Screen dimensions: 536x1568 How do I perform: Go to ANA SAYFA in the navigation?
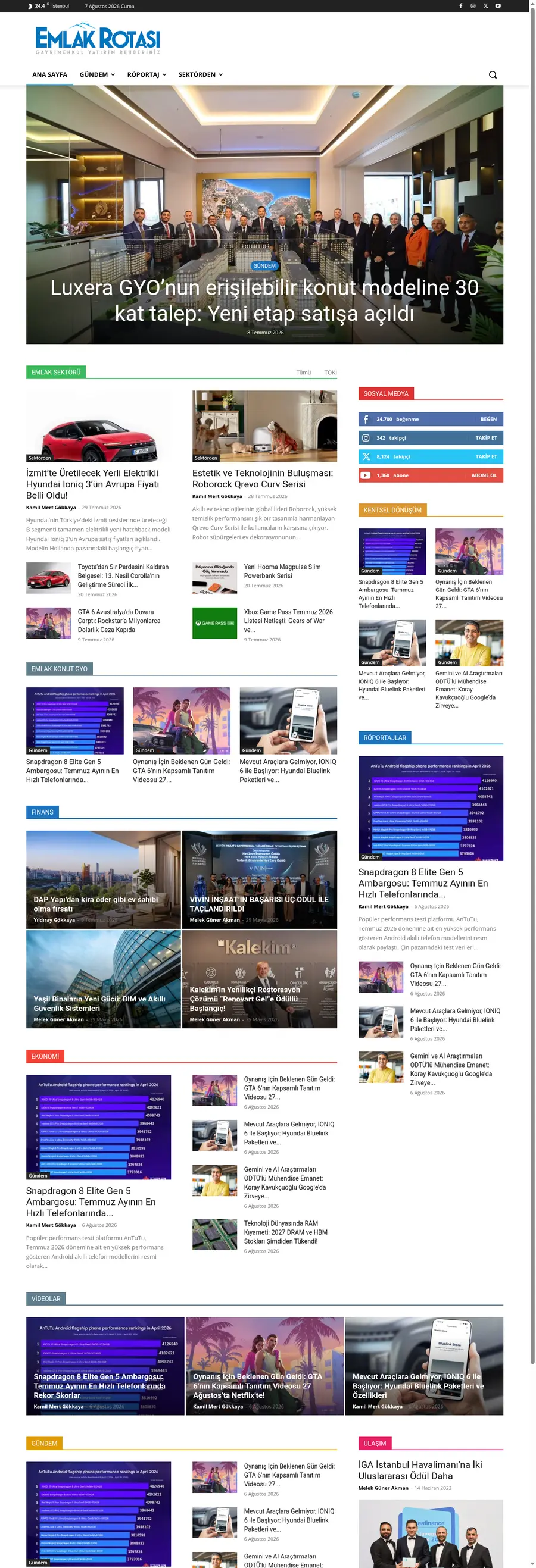(49, 75)
